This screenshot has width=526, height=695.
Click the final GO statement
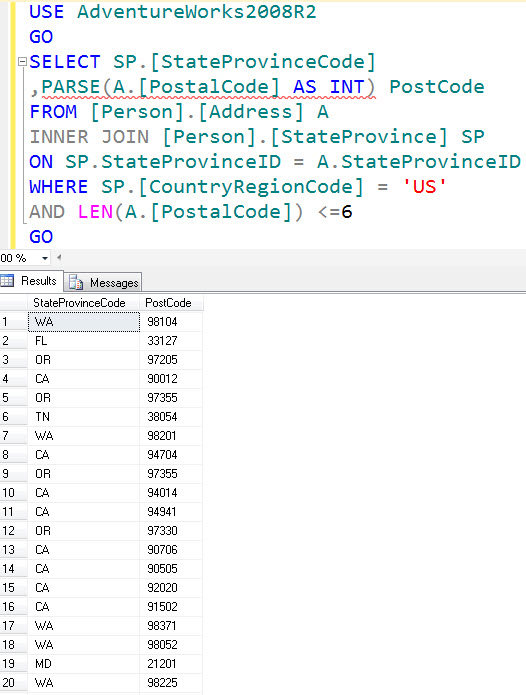41,237
